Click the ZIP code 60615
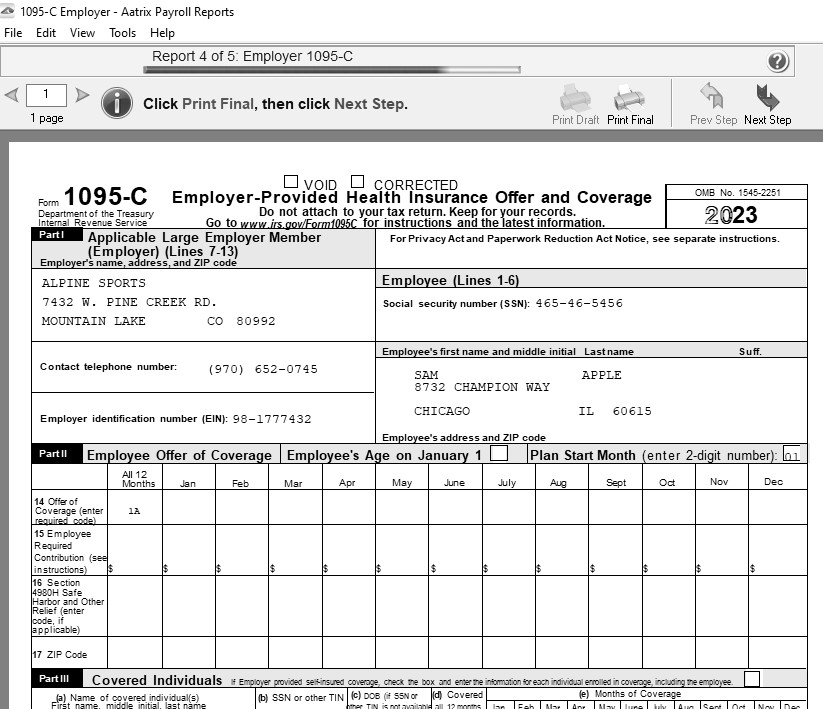 point(632,411)
